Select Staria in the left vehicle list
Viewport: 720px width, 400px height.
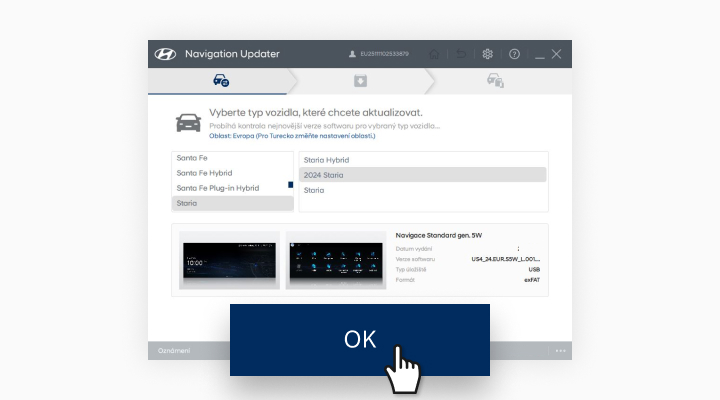click(x=232, y=203)
